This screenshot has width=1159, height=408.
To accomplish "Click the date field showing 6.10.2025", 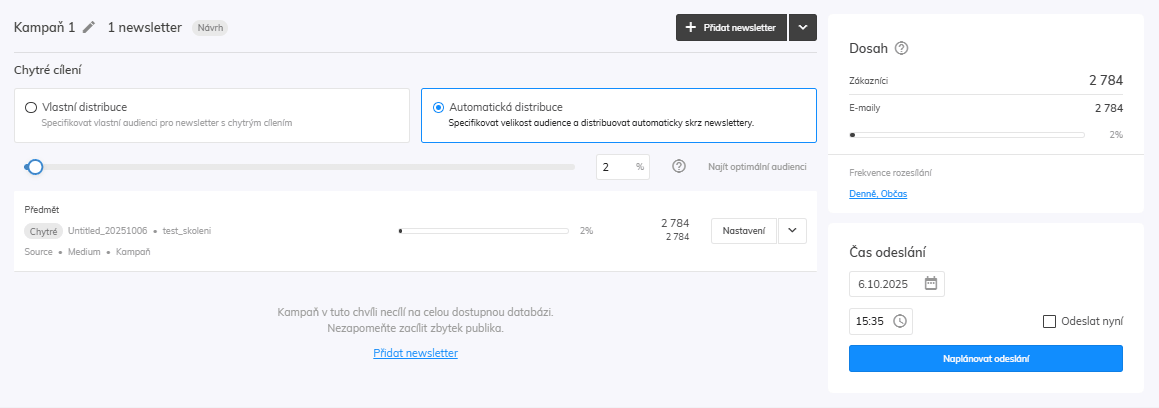I will (x=885, y=283).
